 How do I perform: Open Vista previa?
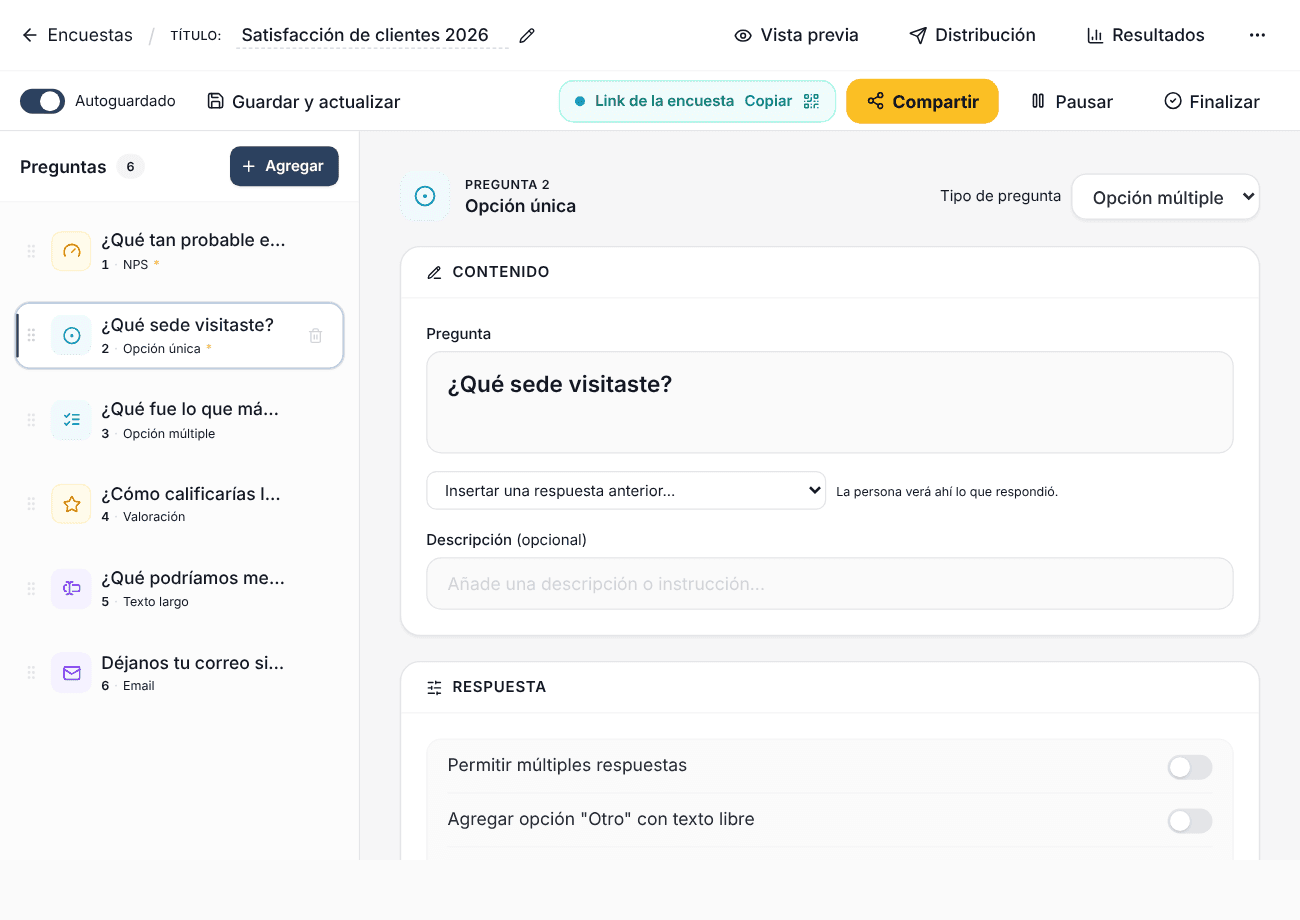pyautogui.click(x=796, y=35)
